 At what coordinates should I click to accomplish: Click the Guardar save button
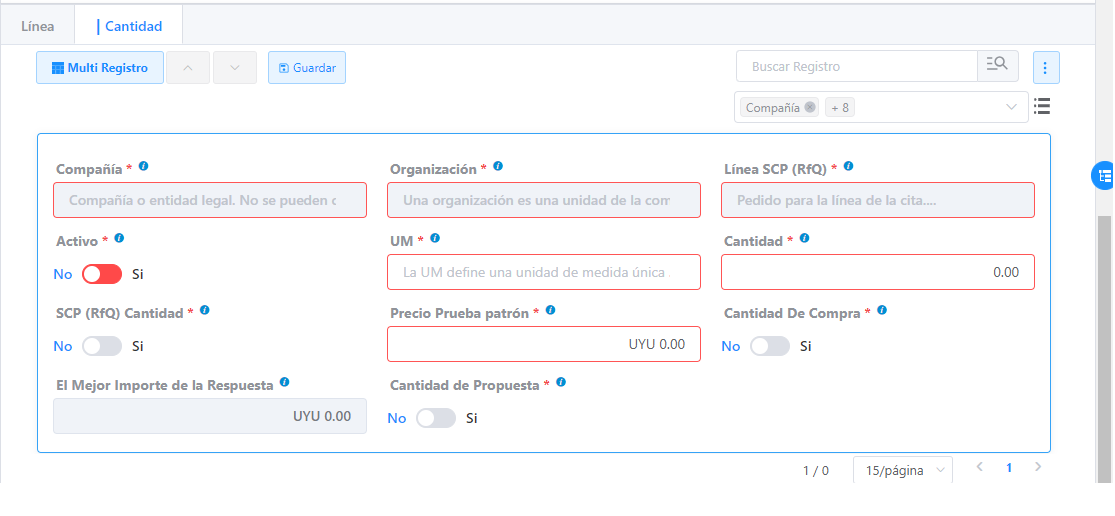pos(307,68)
